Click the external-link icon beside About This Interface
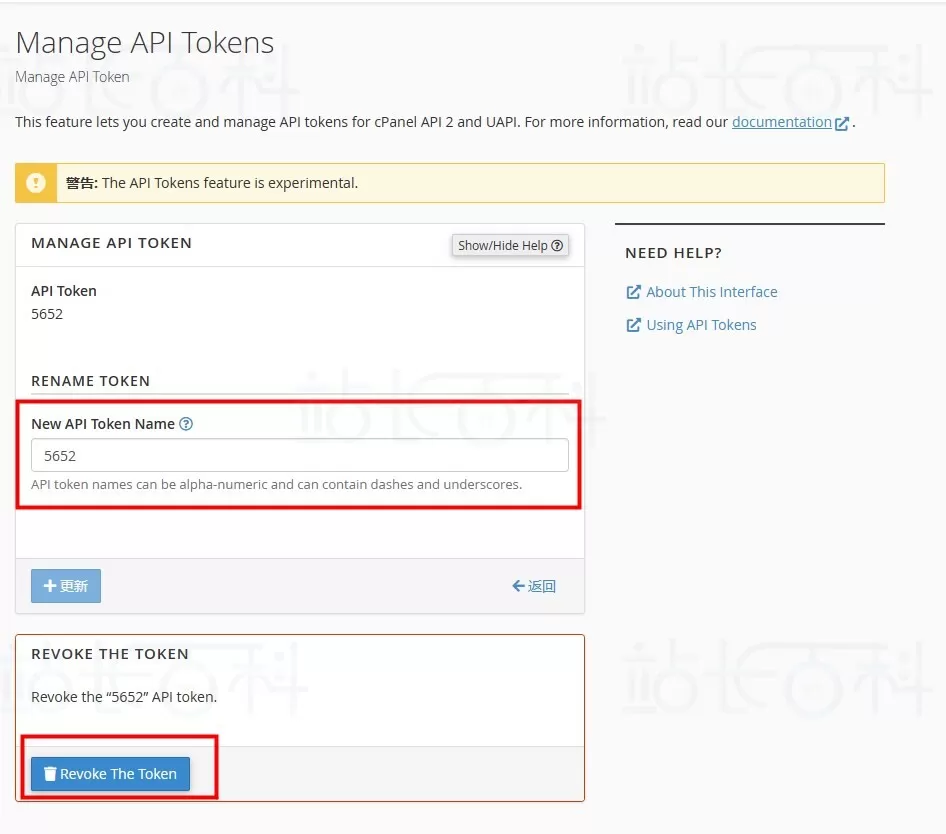The image size is (946, 834). tap(633, 292)
